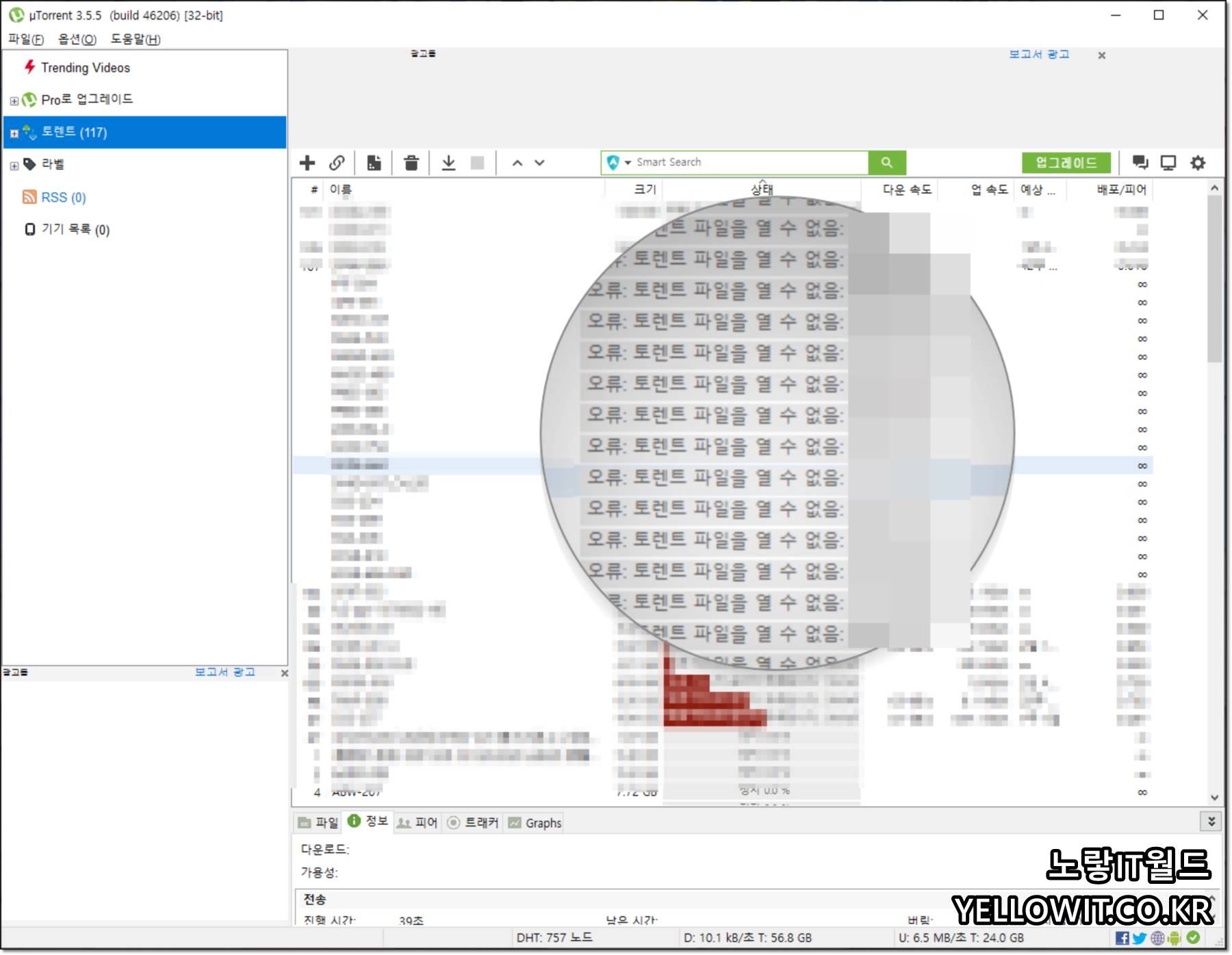Image resolution: width=1232 pixels, height=955 pixels.
Task: Switch to the 피어 tab
Action: point(418,823)
